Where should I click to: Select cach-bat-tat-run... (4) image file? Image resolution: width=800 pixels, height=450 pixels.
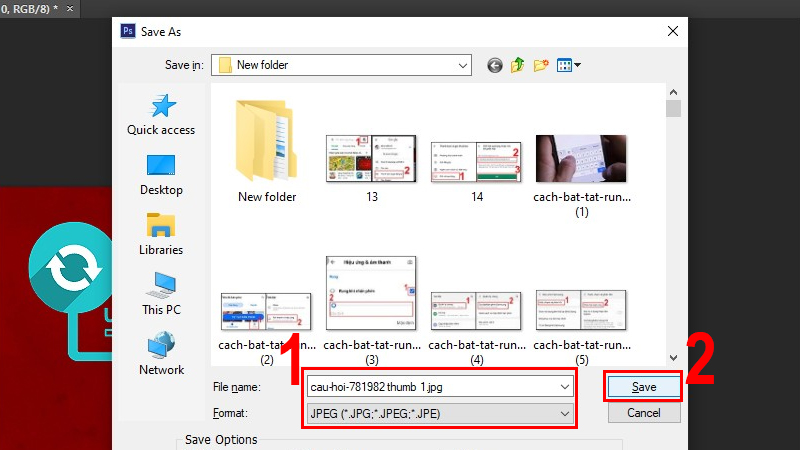point(477,328)
